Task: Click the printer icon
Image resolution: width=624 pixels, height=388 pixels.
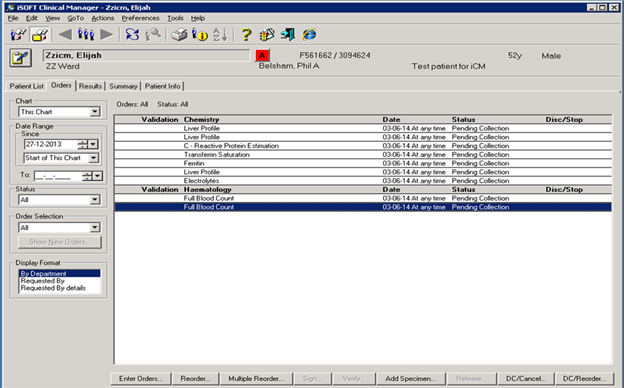Action: coord(179,35)
